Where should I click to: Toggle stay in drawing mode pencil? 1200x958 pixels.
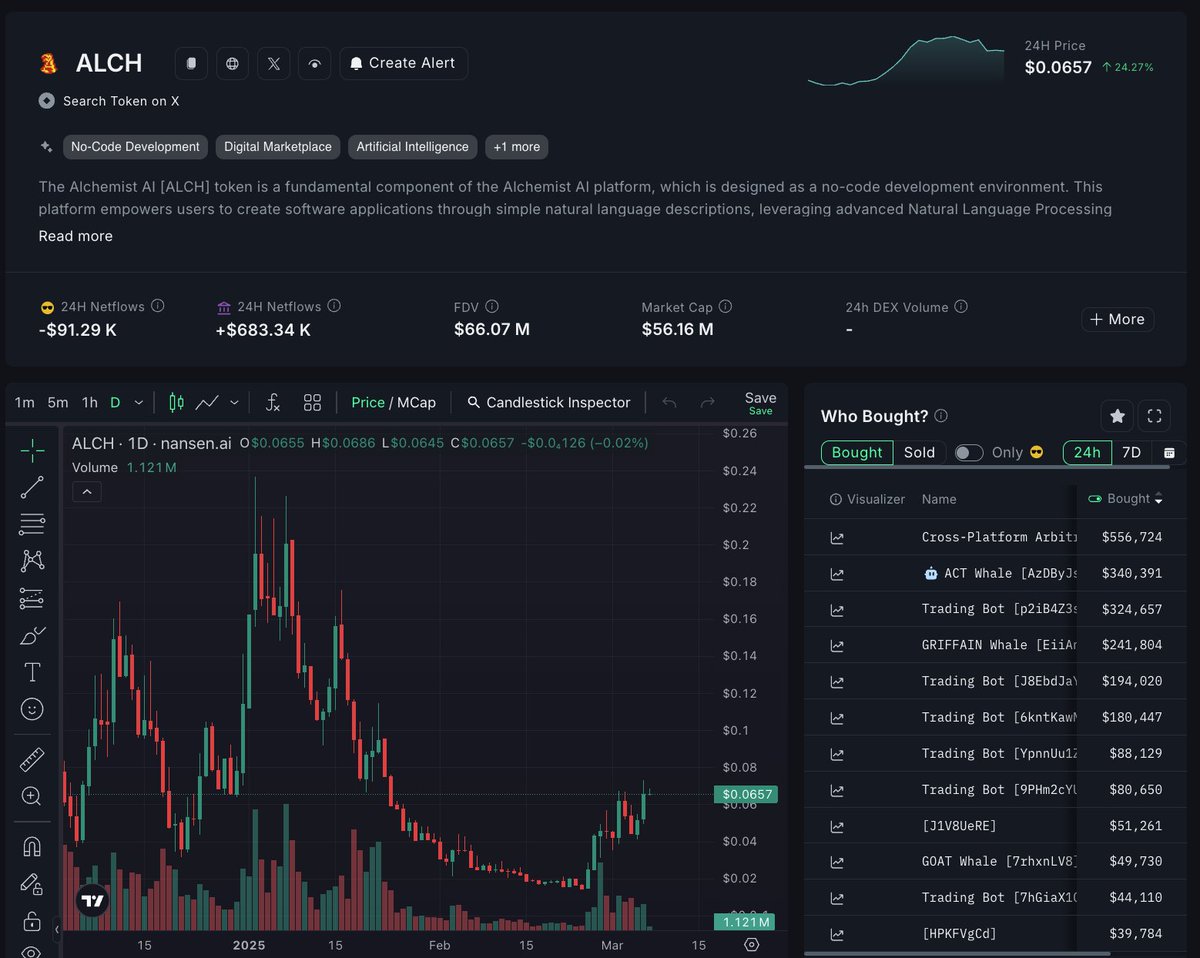click(x=32, y=884)
